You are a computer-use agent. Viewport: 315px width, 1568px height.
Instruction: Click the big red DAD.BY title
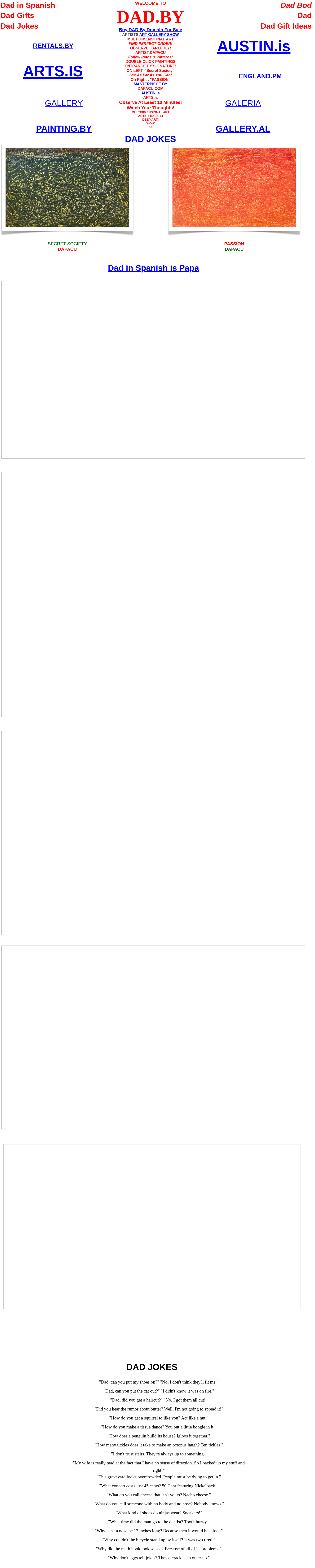[151, 17]
